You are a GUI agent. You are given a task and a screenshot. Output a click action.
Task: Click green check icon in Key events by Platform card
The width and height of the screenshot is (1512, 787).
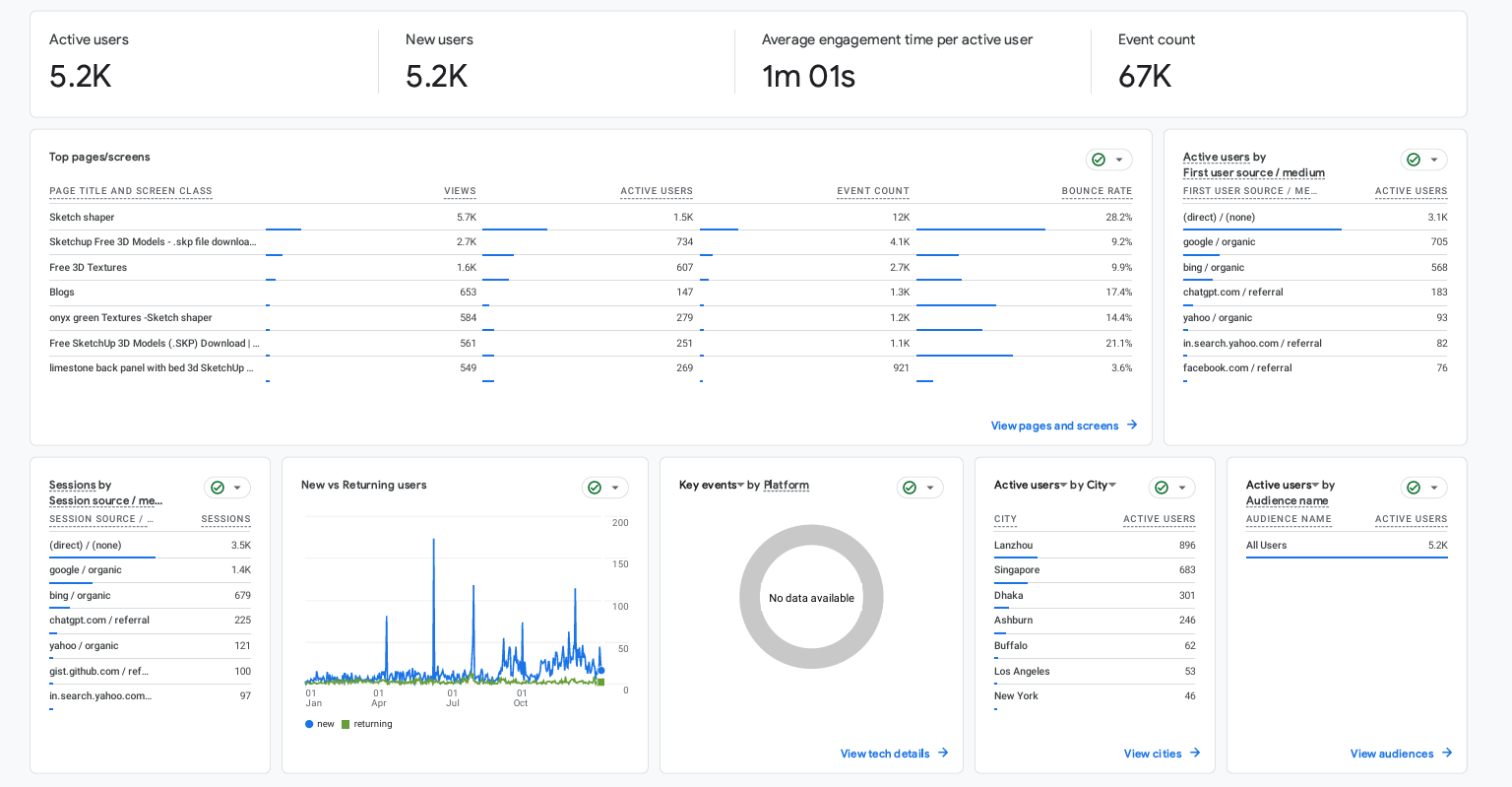pyautogui.click(x=910, y=488)
